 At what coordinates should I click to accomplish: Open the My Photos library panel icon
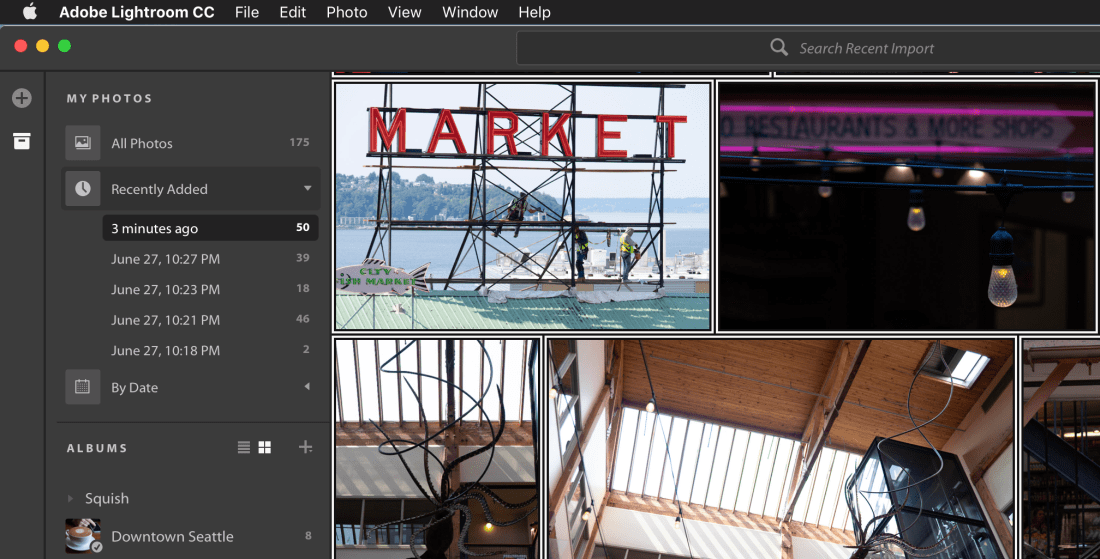(21, 141)
